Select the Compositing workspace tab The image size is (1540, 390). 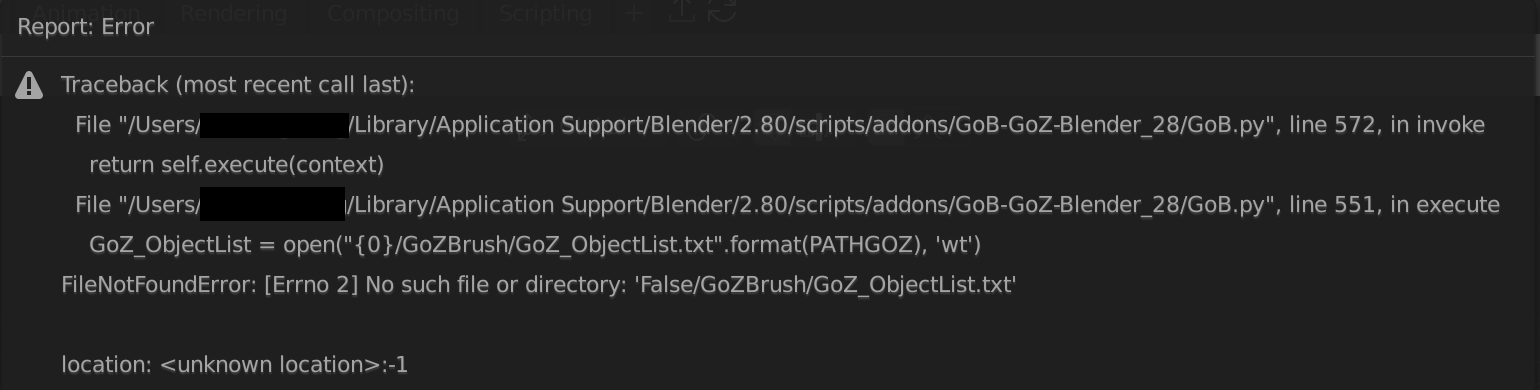(393, 13)
